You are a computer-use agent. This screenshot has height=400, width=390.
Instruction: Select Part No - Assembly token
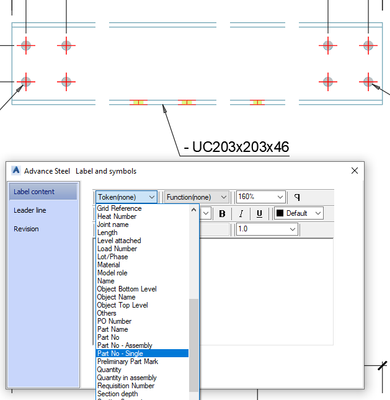point(142,345)
